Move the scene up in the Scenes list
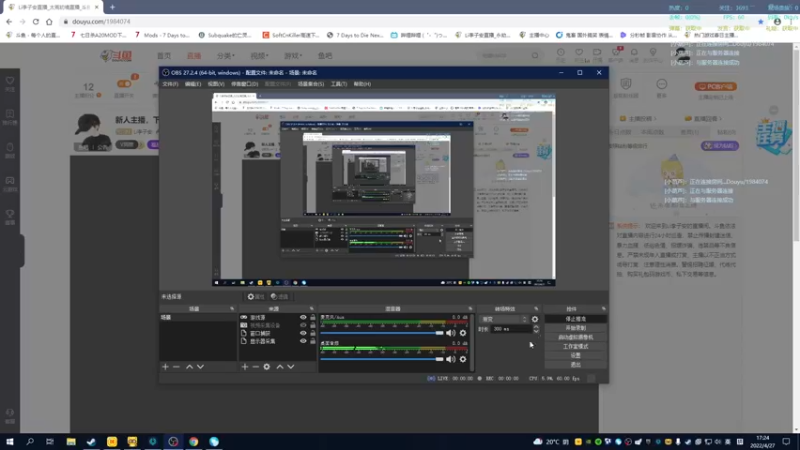The width and height of the screenshot is (800, 450). (x=189, y=367)
